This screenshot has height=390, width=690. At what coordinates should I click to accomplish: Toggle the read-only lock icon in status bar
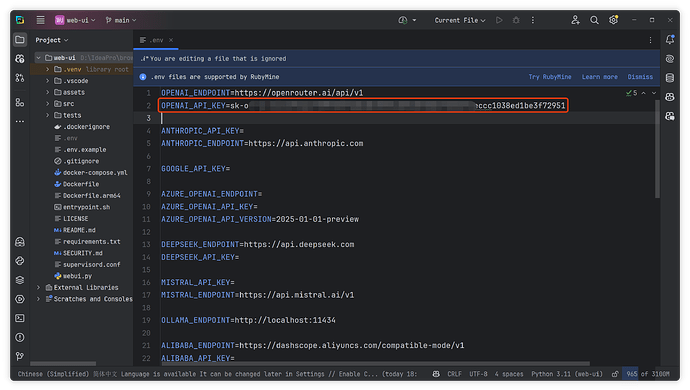(615, 374)
